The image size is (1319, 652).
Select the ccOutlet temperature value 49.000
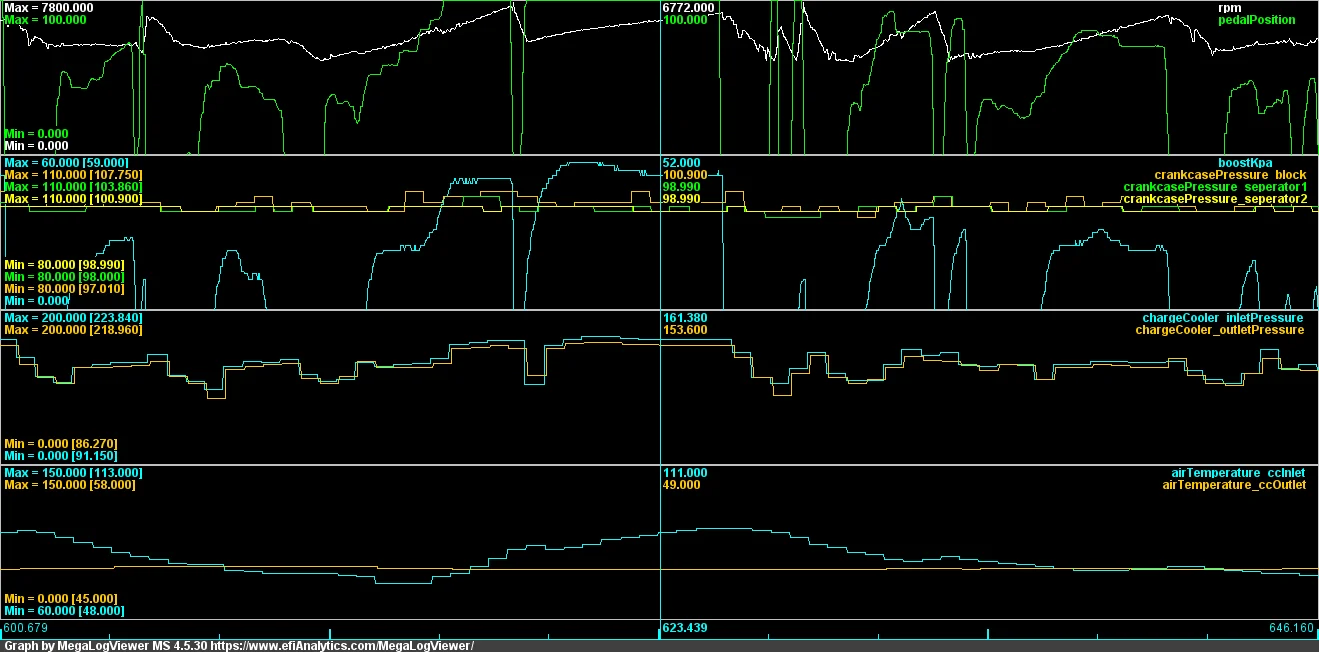(x=681, y=485)
